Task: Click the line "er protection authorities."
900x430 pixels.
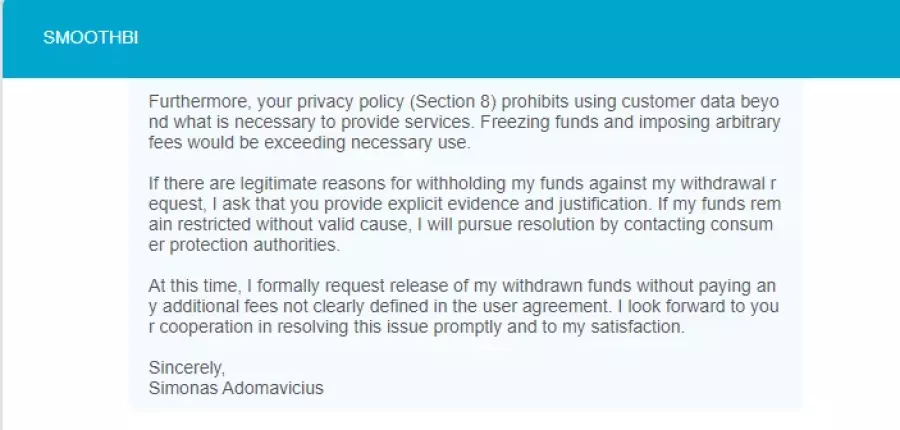Action: 245,245
